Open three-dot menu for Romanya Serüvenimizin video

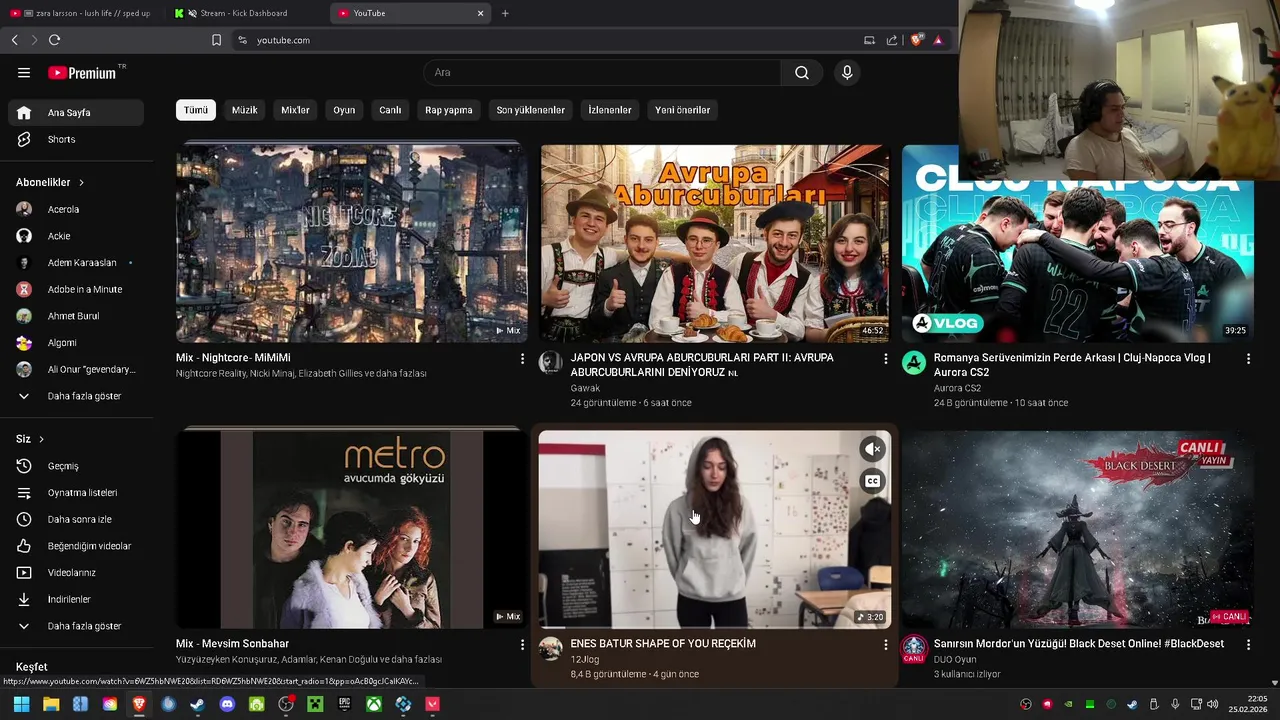tap(1248, 358)
